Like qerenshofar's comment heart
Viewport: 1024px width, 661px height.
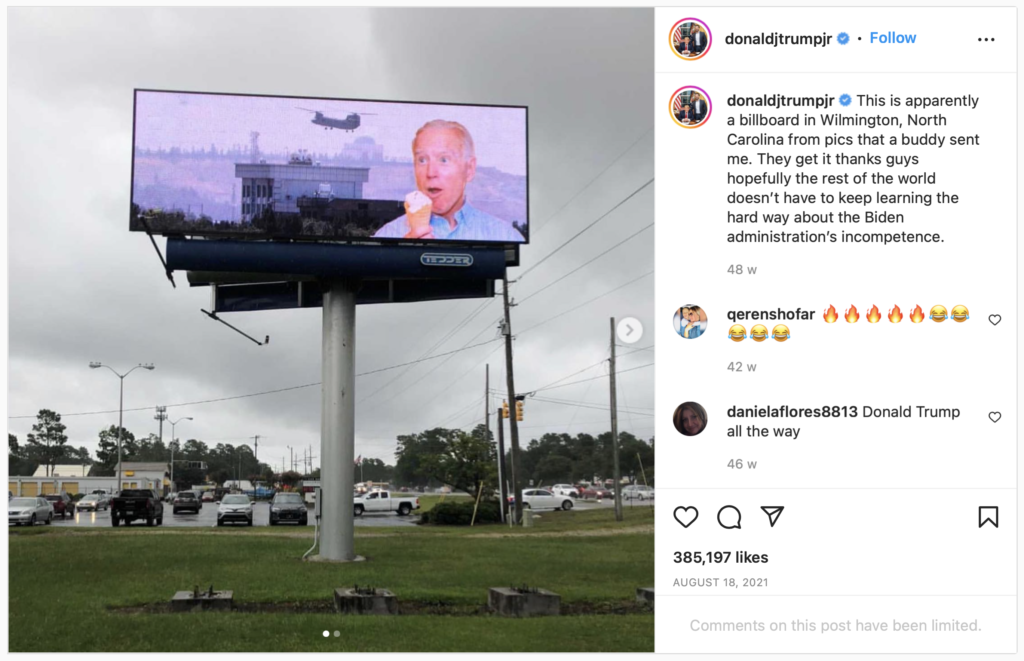pyautogui.click(x=995, y=319)
